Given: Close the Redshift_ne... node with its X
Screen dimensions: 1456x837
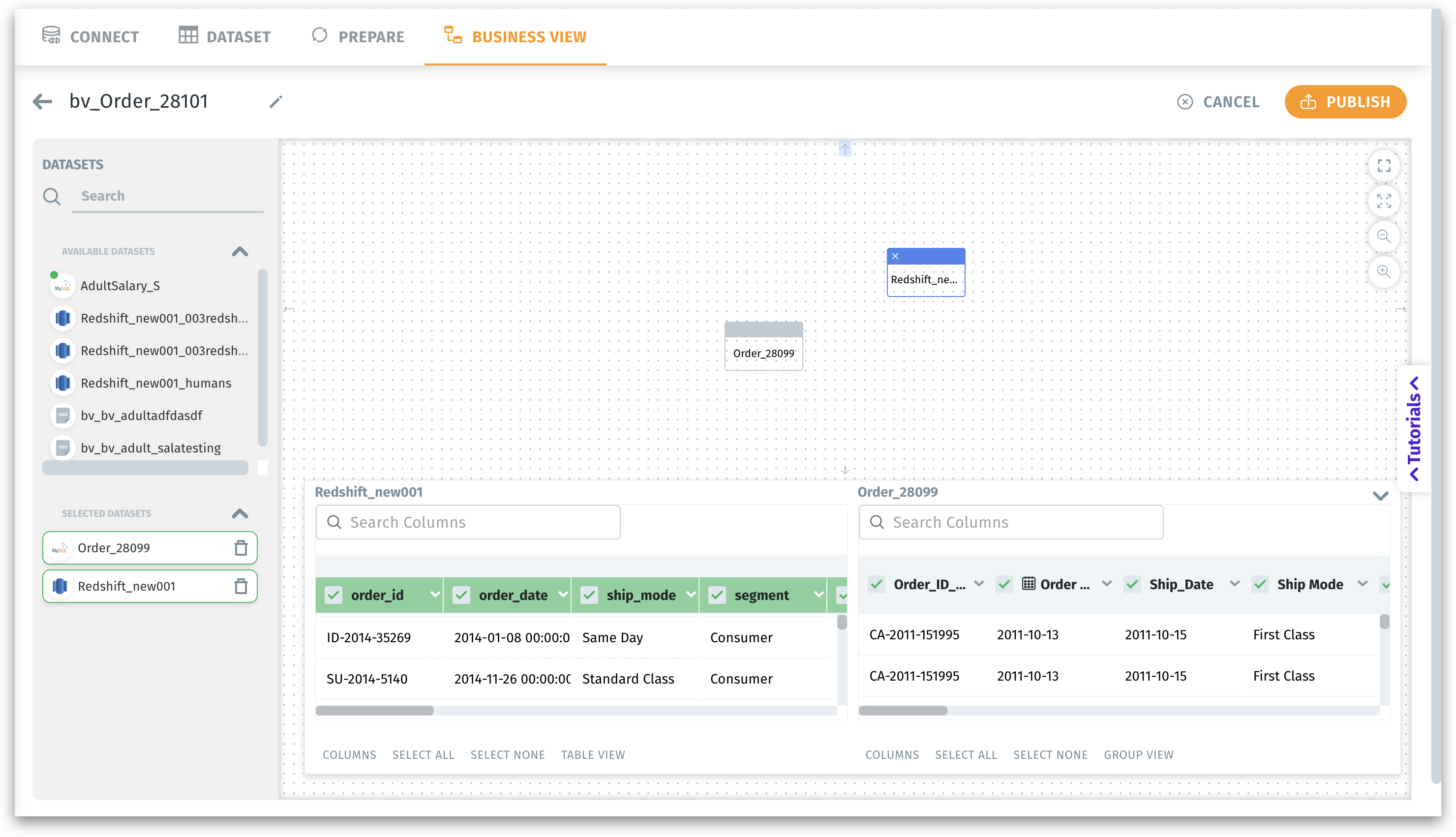Looking at the screenshot, I should [895, 256].
